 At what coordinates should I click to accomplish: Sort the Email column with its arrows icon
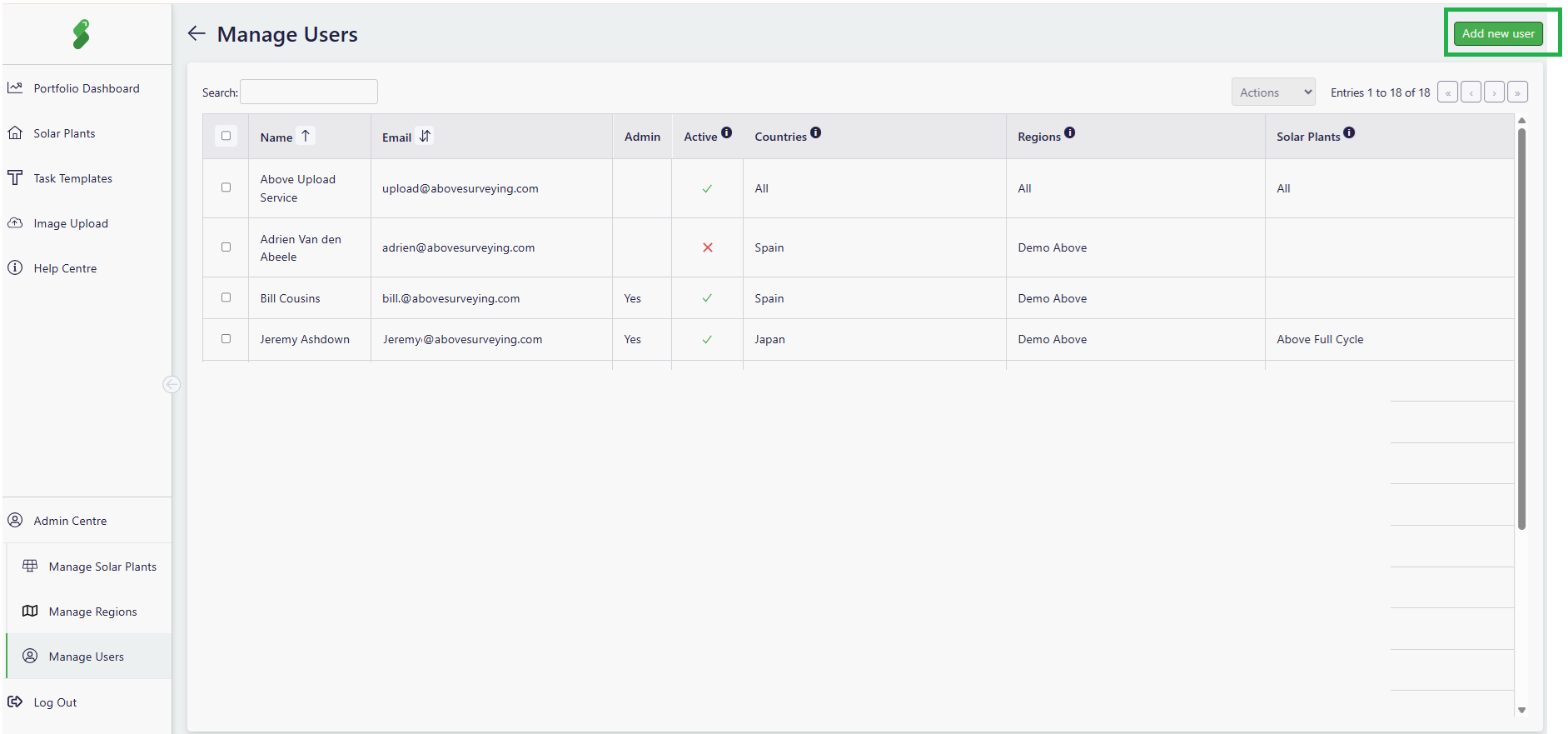(425, 136)
